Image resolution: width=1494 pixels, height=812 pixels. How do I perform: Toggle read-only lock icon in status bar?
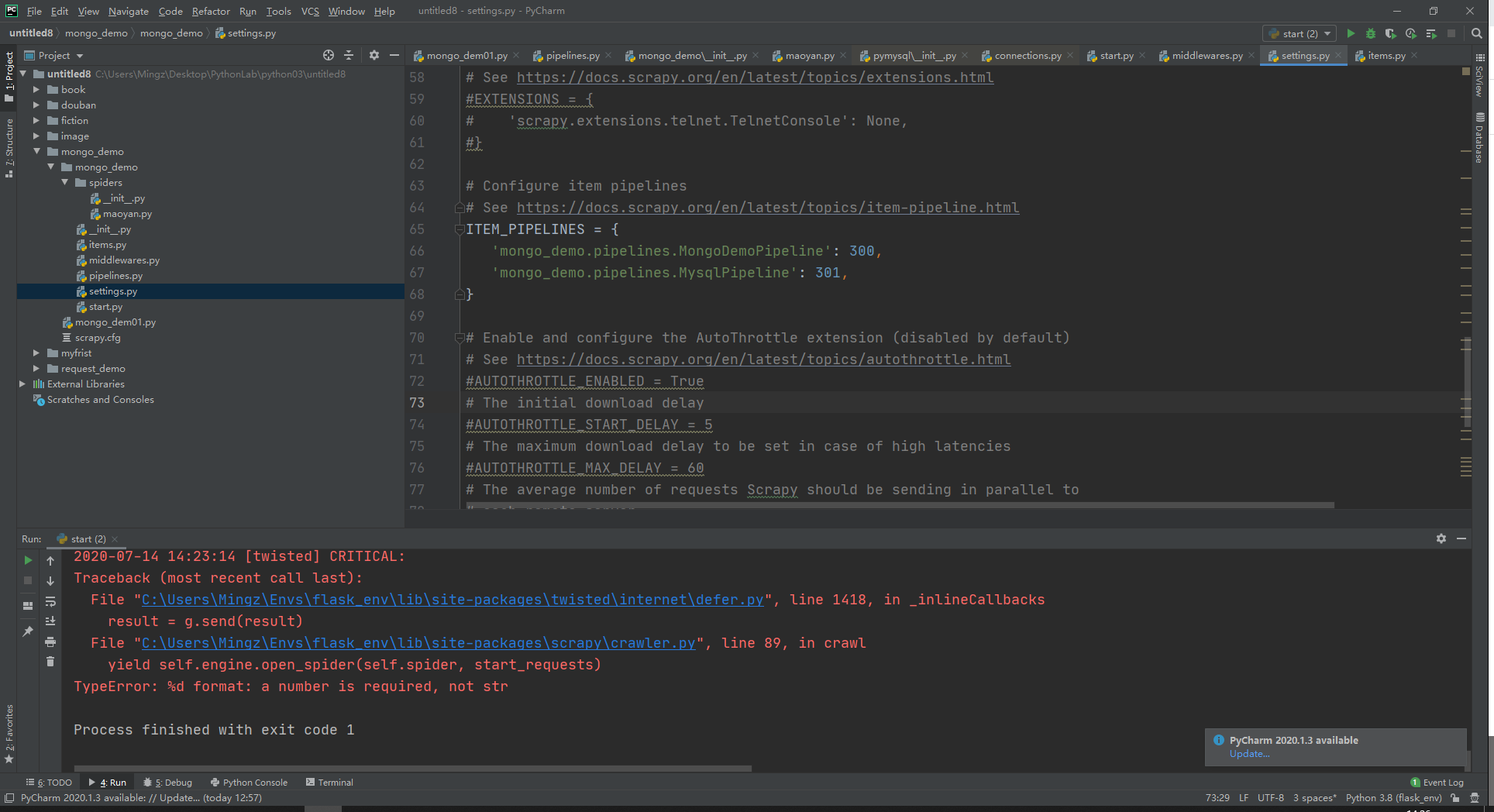tap(1455, 798)
